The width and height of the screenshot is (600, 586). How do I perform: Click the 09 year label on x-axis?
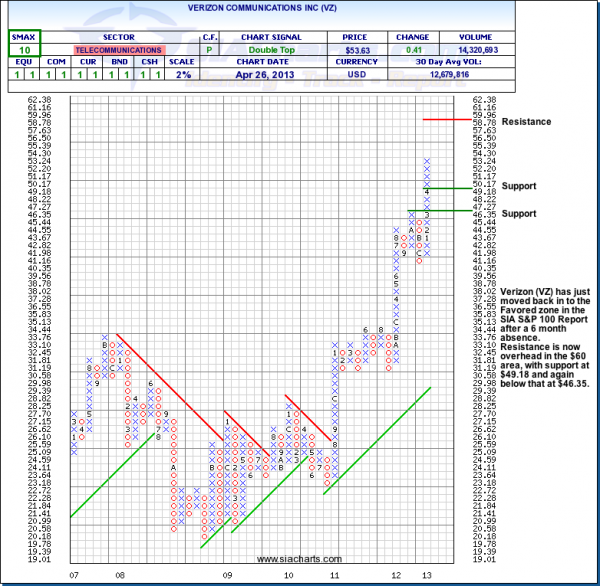point(228,575)
